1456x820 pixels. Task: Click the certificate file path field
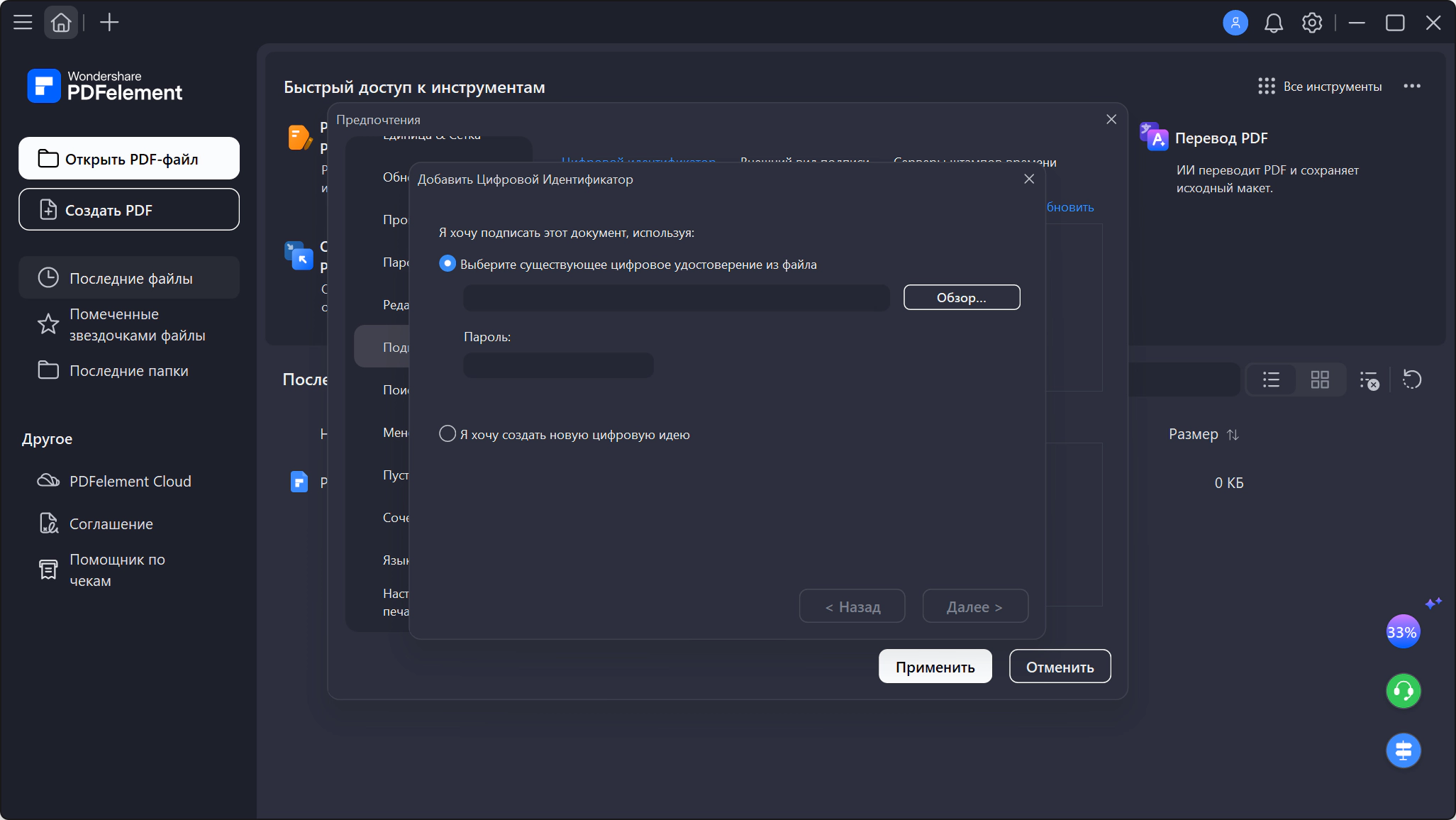(677, 298)
